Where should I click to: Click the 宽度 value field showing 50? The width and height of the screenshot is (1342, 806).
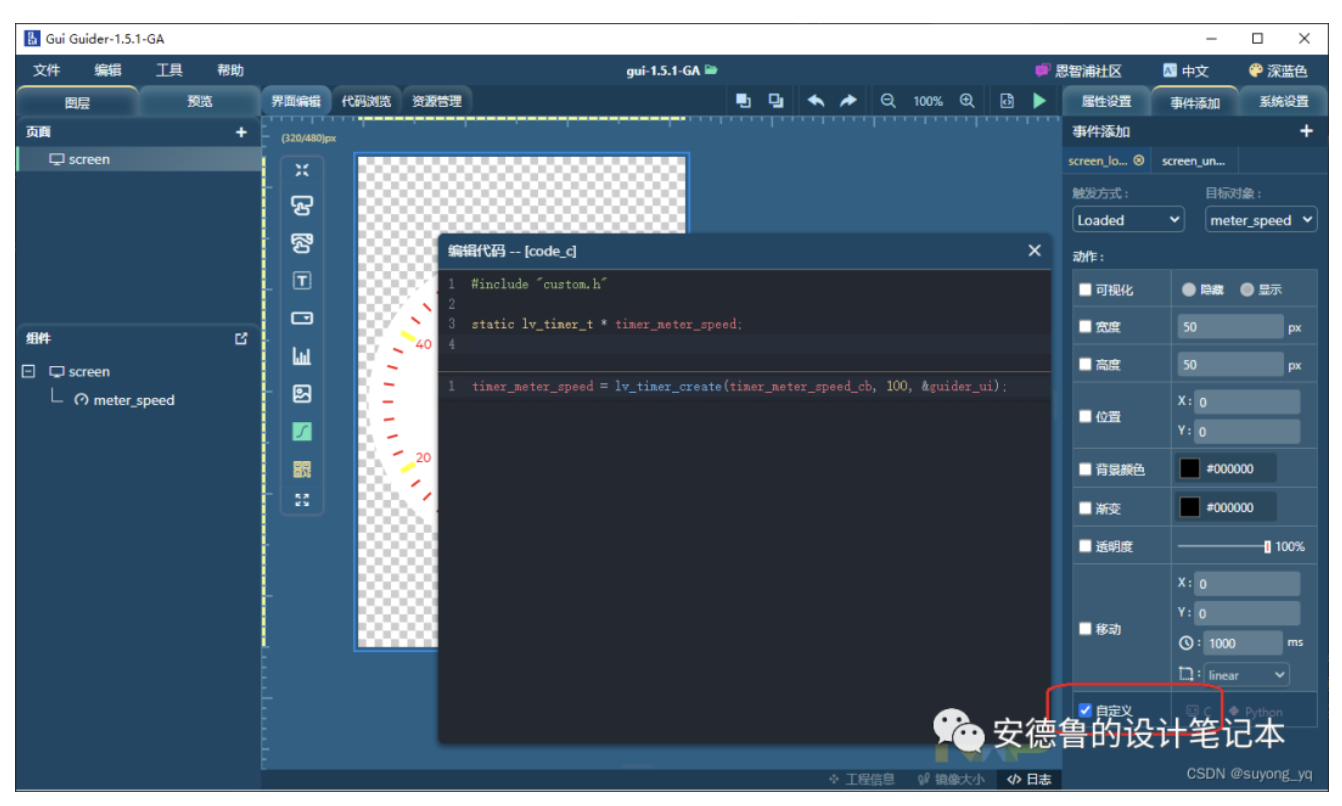pos(1230,327)
